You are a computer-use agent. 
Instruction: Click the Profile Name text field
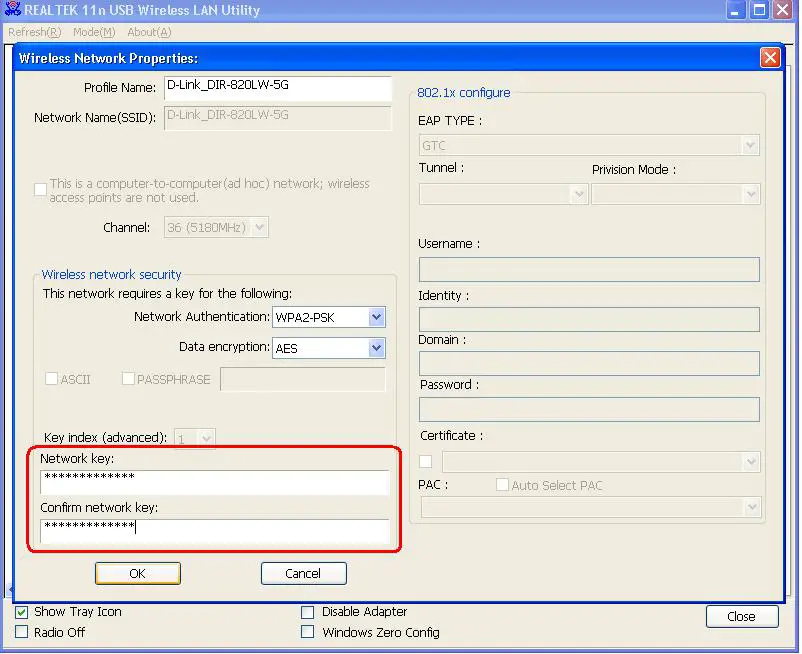click(277, 88)
